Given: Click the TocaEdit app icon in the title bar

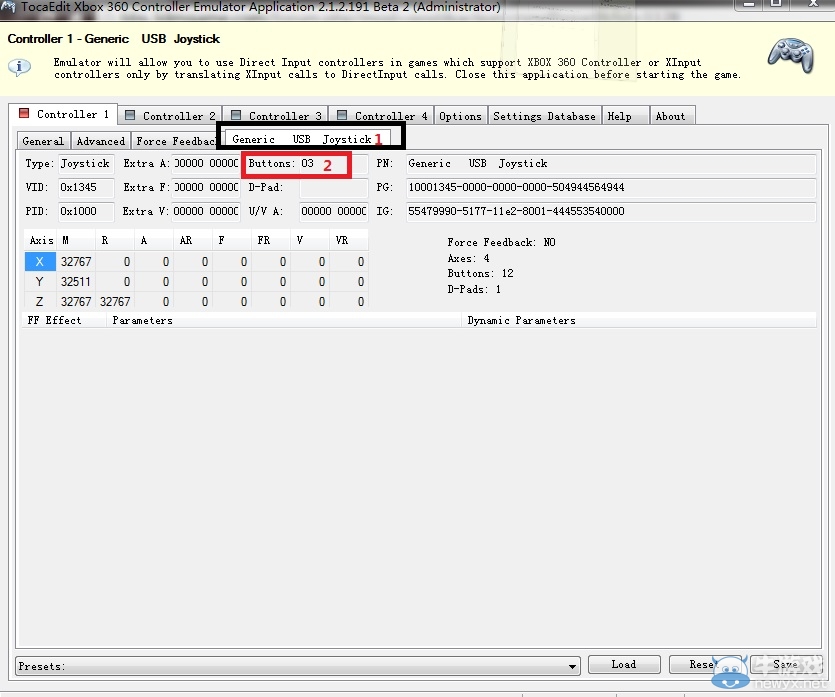Looking at the screenshot, I should 8,7.
